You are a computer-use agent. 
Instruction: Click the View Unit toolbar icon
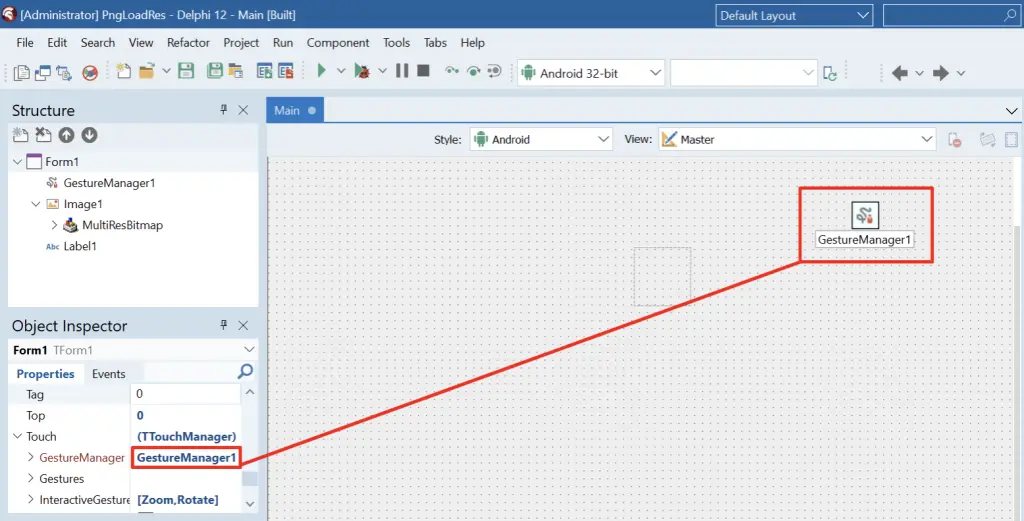[x=22, y=72]
